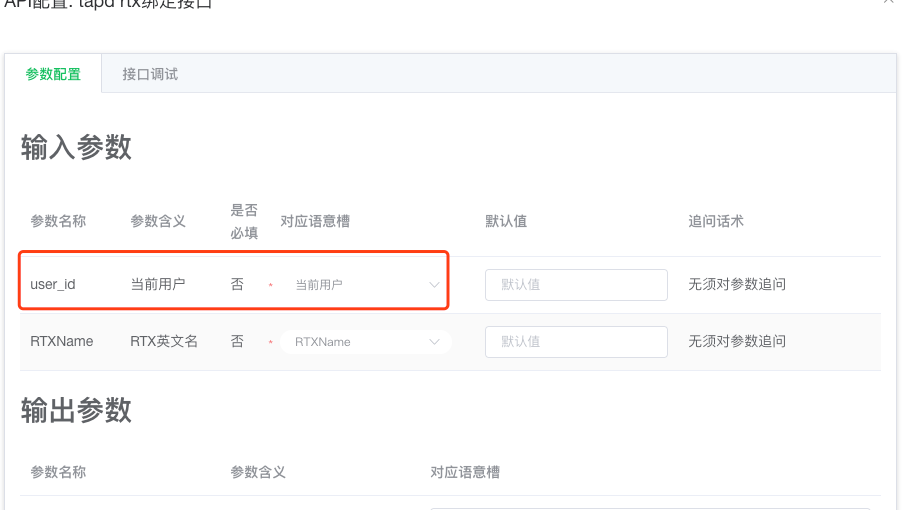Click the 参数名称 header under 输入参数
Screen dimensions: 914x510
(58, 221)
